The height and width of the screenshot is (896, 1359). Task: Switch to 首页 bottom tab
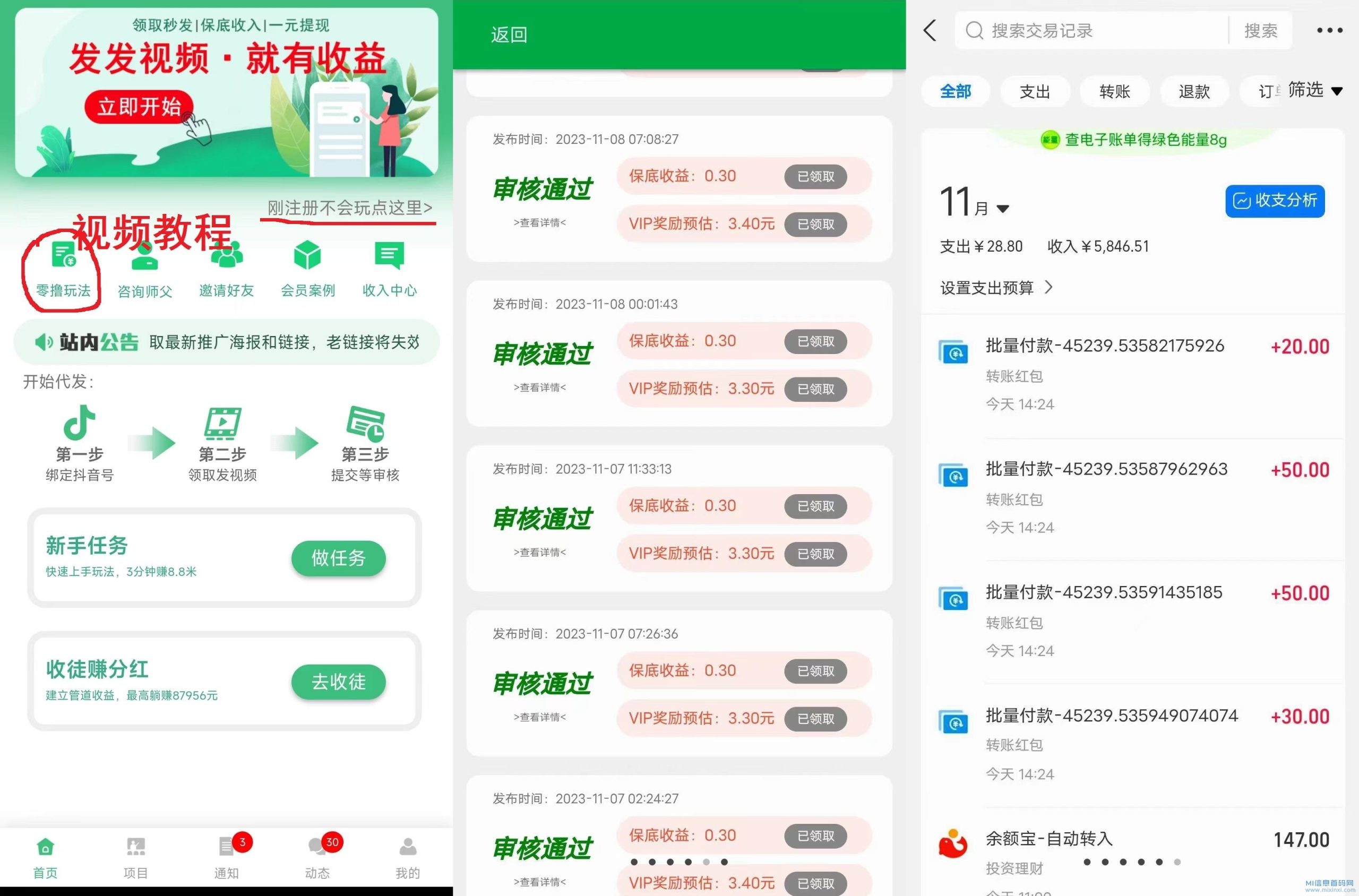pos(45,858)
